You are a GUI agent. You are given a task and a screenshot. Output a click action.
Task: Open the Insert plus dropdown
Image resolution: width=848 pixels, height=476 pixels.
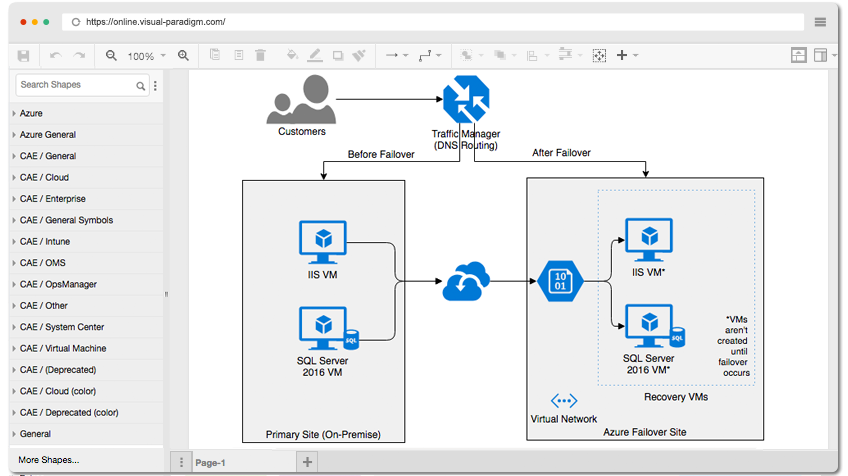(627, 55)
